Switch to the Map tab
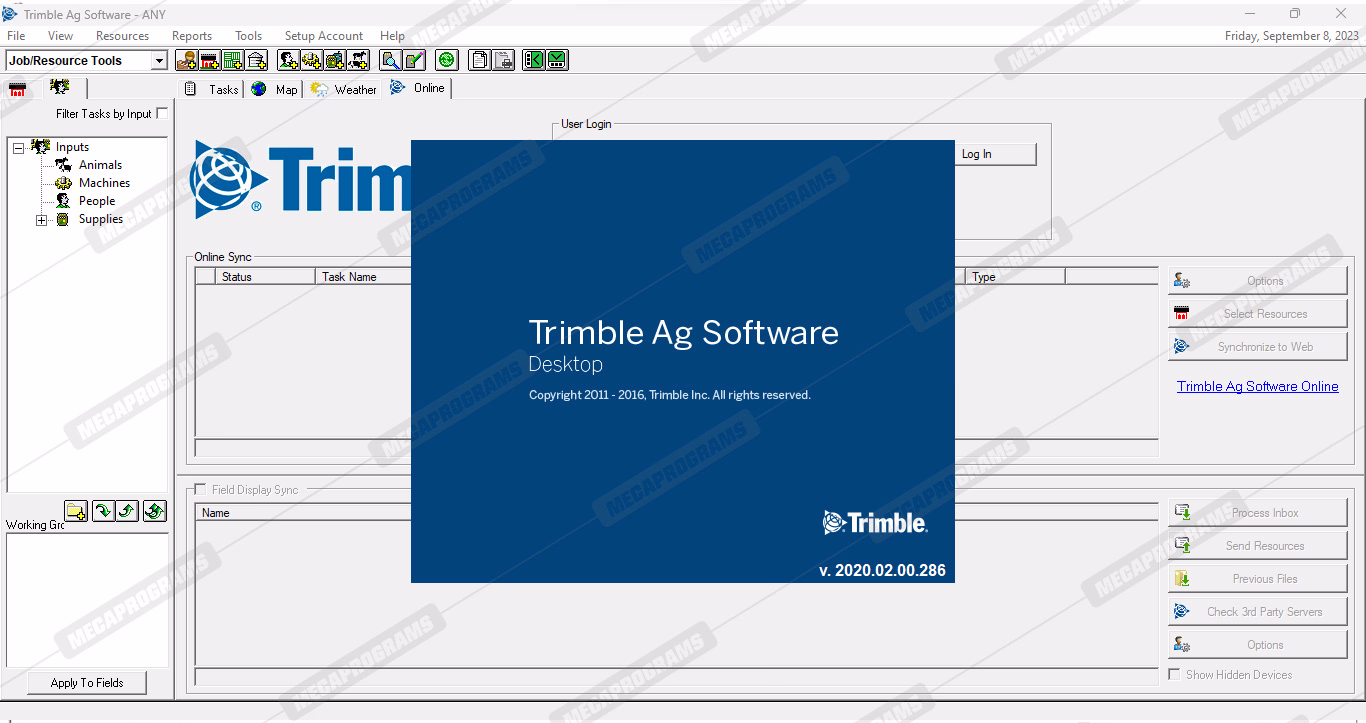 [x=275, y=89]
